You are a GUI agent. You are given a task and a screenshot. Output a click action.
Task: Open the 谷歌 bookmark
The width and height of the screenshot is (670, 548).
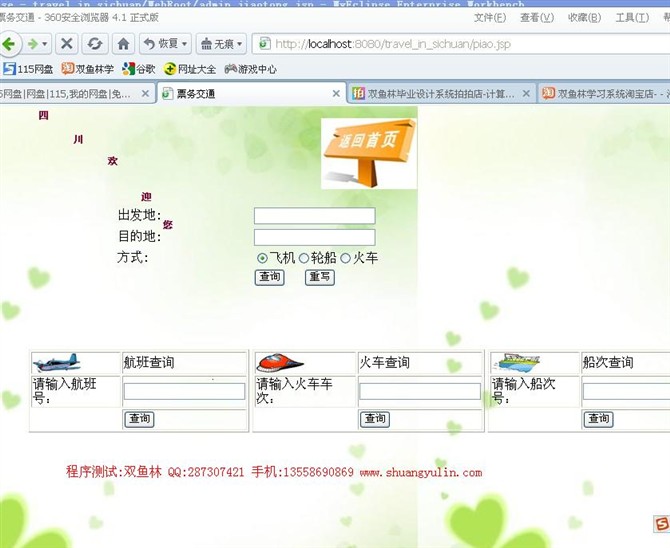tap(138, 69)
